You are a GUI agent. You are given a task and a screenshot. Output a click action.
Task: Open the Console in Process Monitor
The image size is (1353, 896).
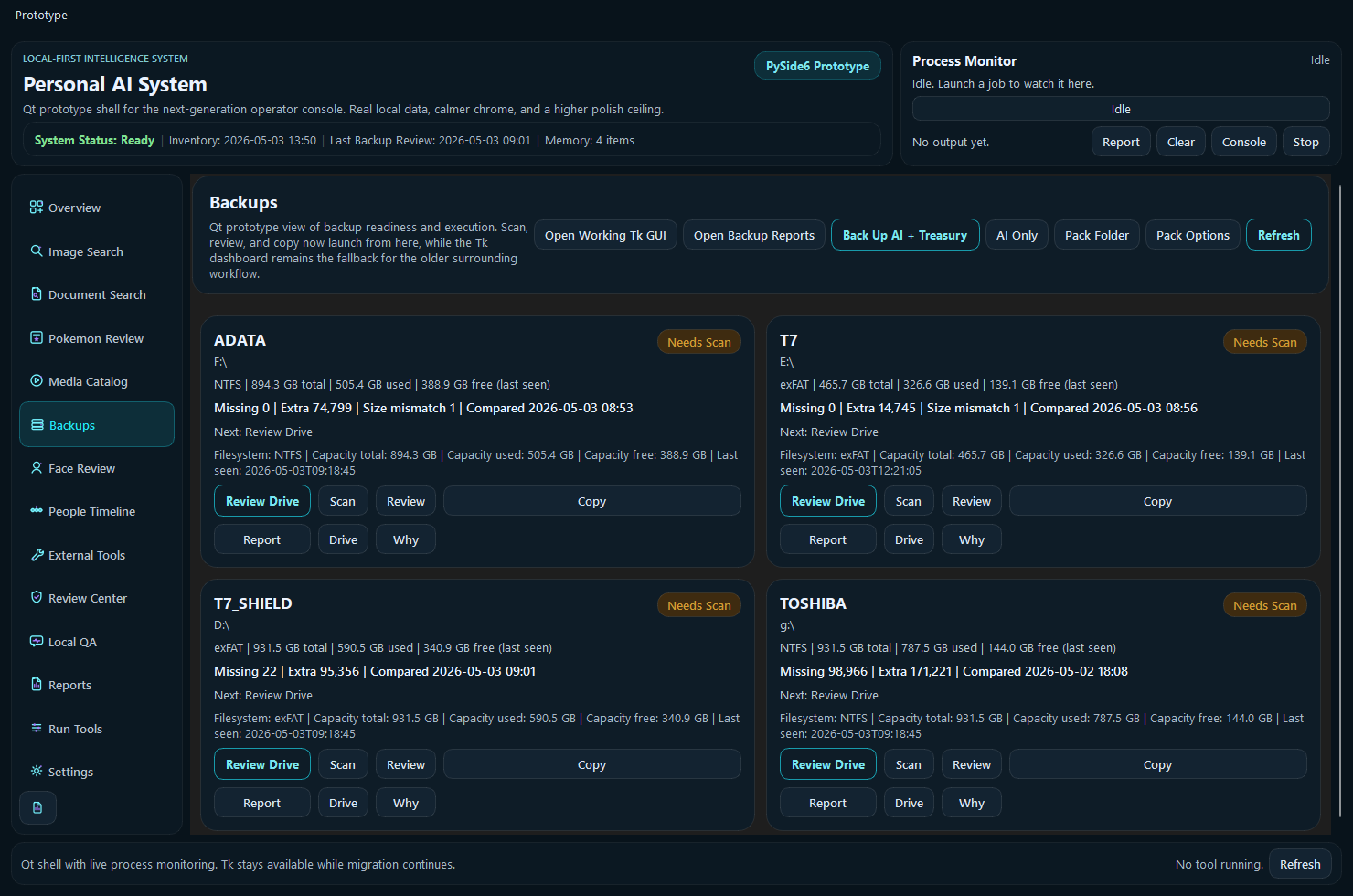[1244, 142]
